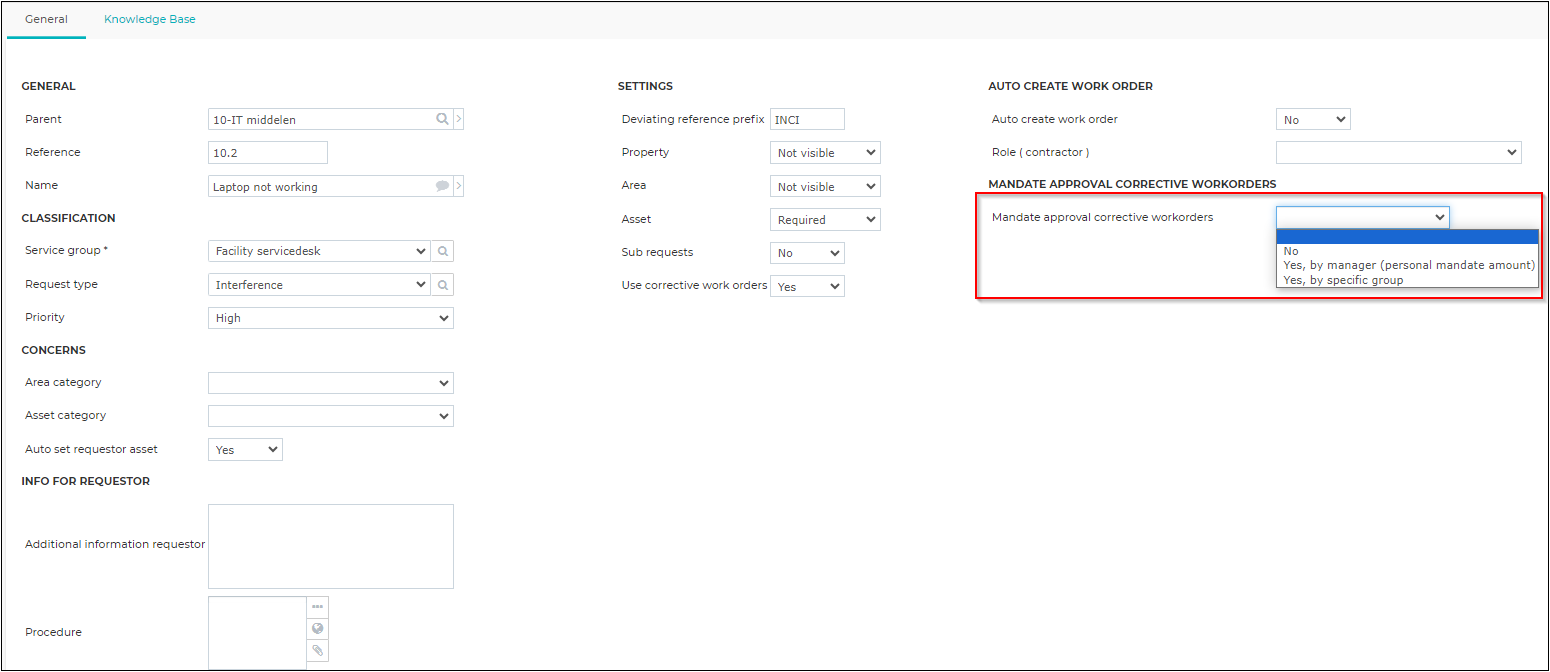This screenshot has width=1550, height=672.
Task: Click the Additional information requestor text area
Action: pos(331,546)
